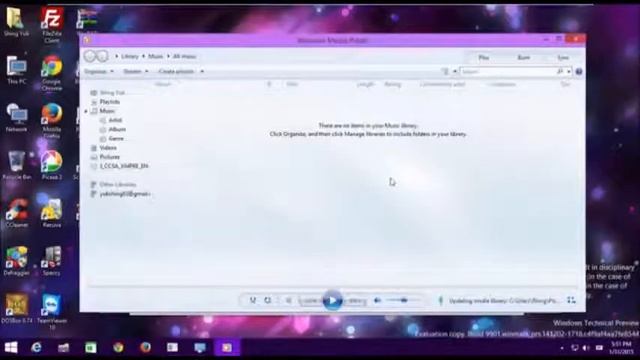Switch to Now Playing view icon
640x360 pixels.
click(x=571, y=300)
